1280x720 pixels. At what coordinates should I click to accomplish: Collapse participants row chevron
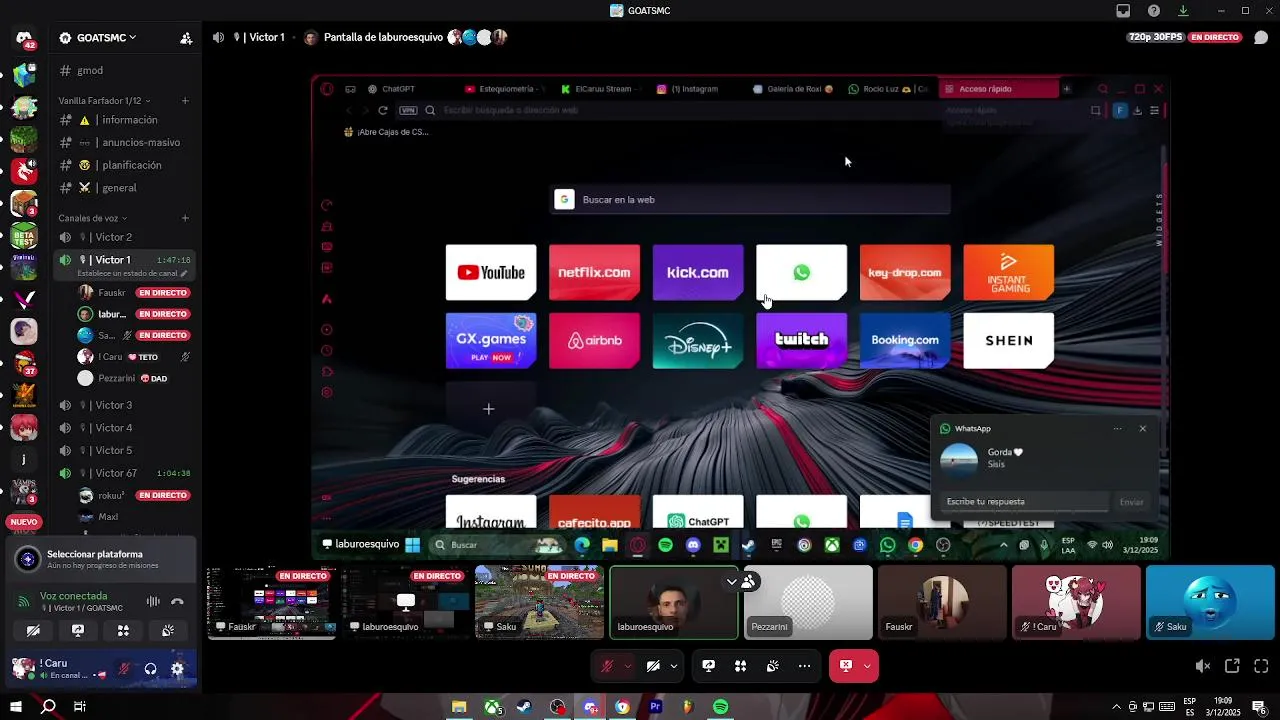click(x=732, y=581)
